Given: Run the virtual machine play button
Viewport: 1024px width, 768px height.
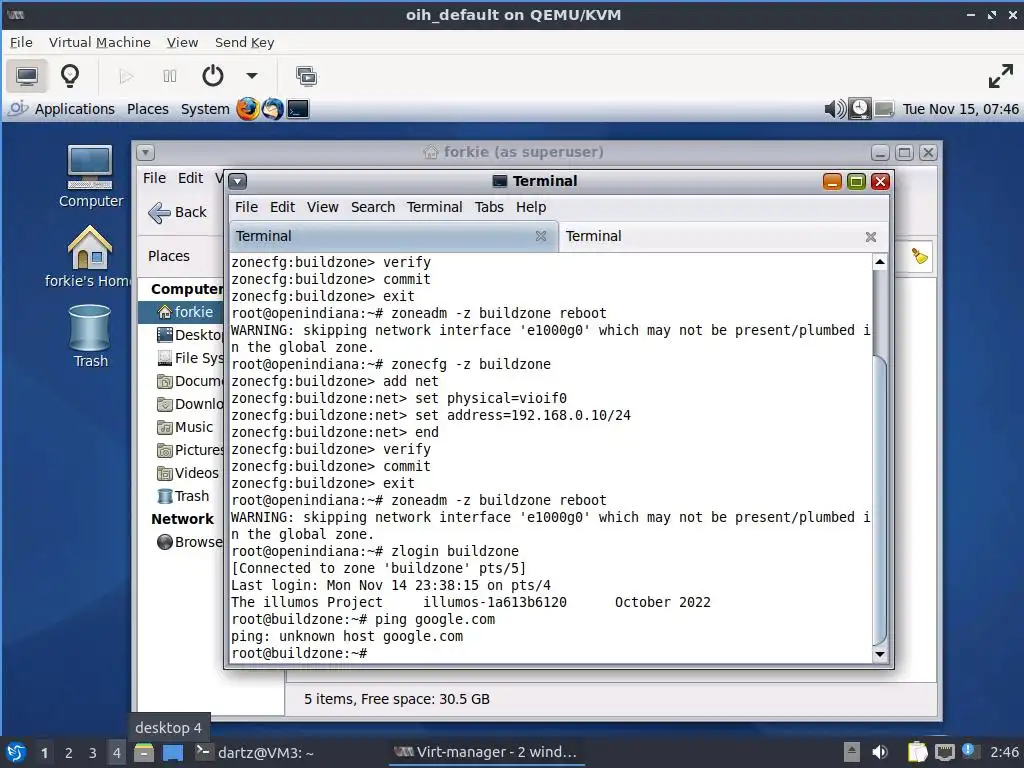Looking at the screenshot, I should pos(126,76).
